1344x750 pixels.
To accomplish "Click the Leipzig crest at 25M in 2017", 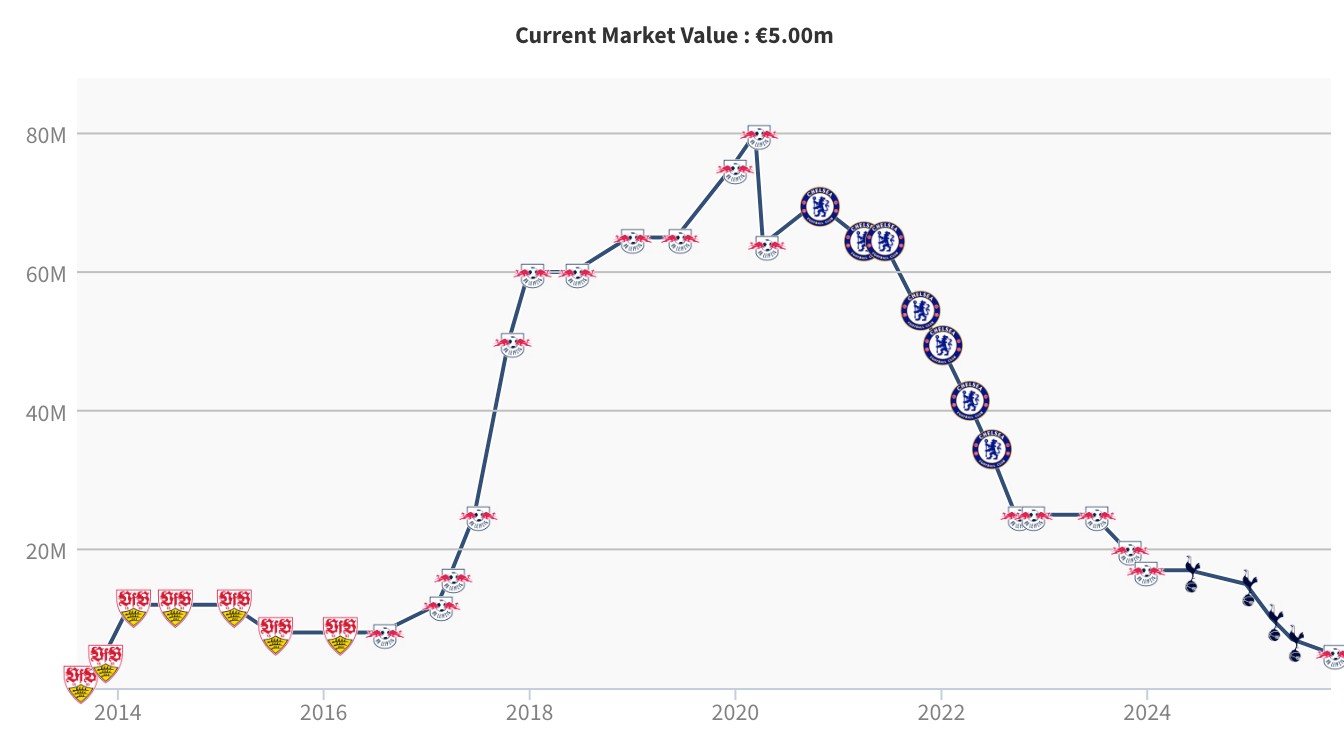I will point(478,517).
